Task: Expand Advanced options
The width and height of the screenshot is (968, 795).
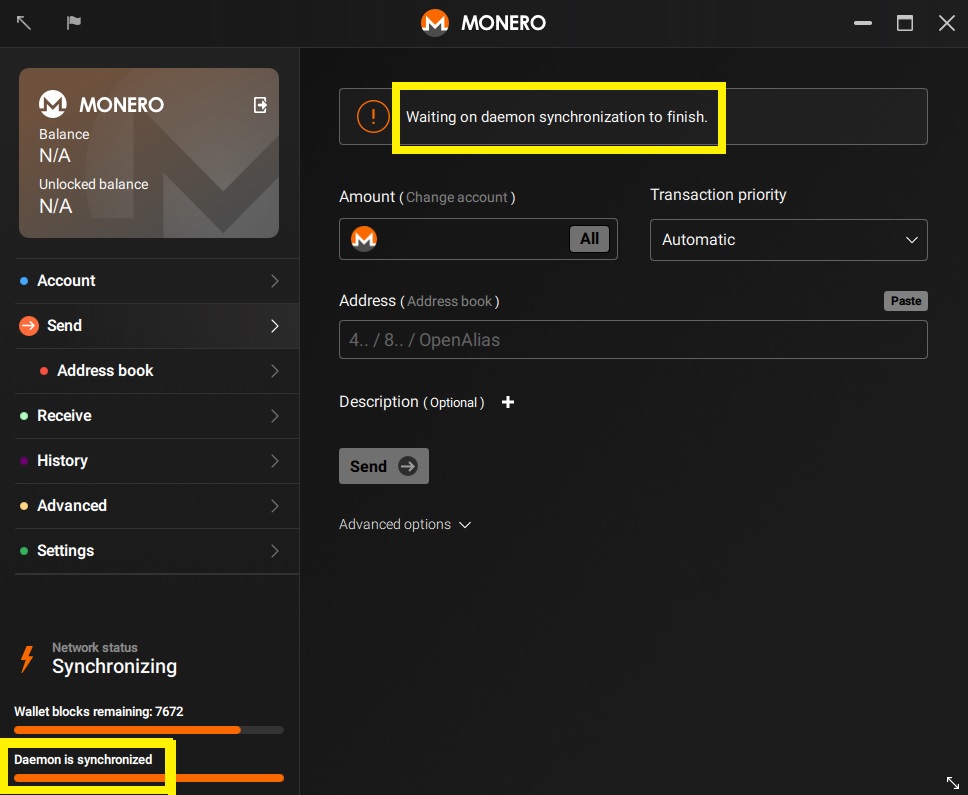Action: pos(404,524)
